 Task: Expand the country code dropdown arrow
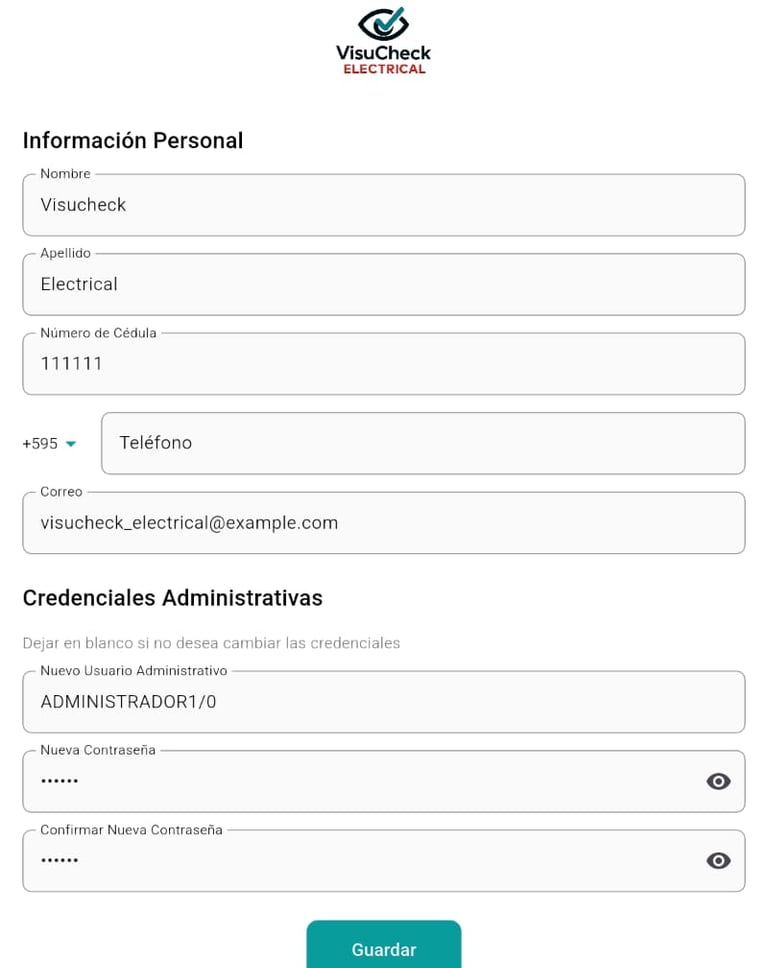coord(71,444)
